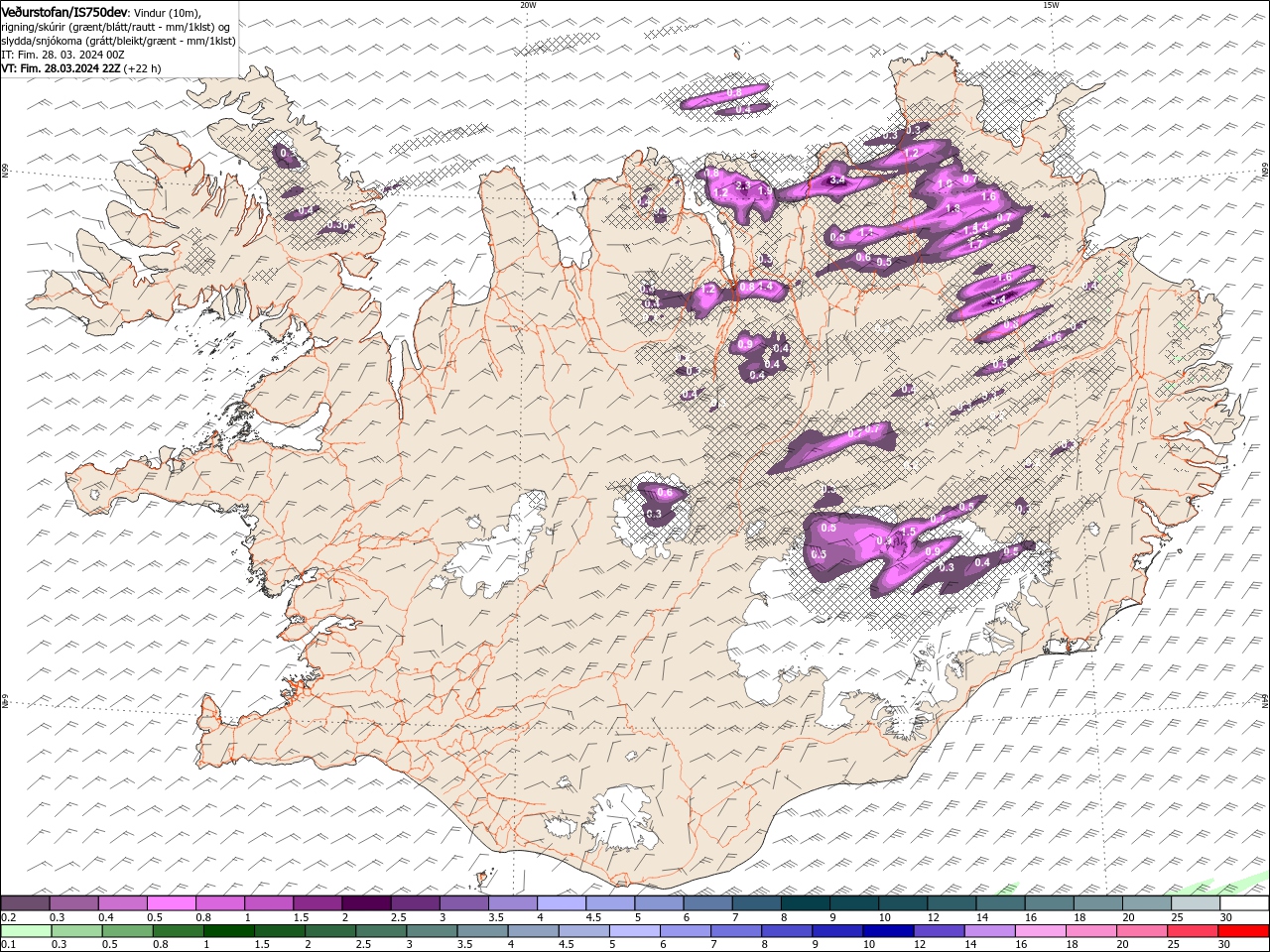This screenshot has height=952, width=1270.
Task: Pick the bright pink 0.5 snow-scale swatch
Action: 171,903
